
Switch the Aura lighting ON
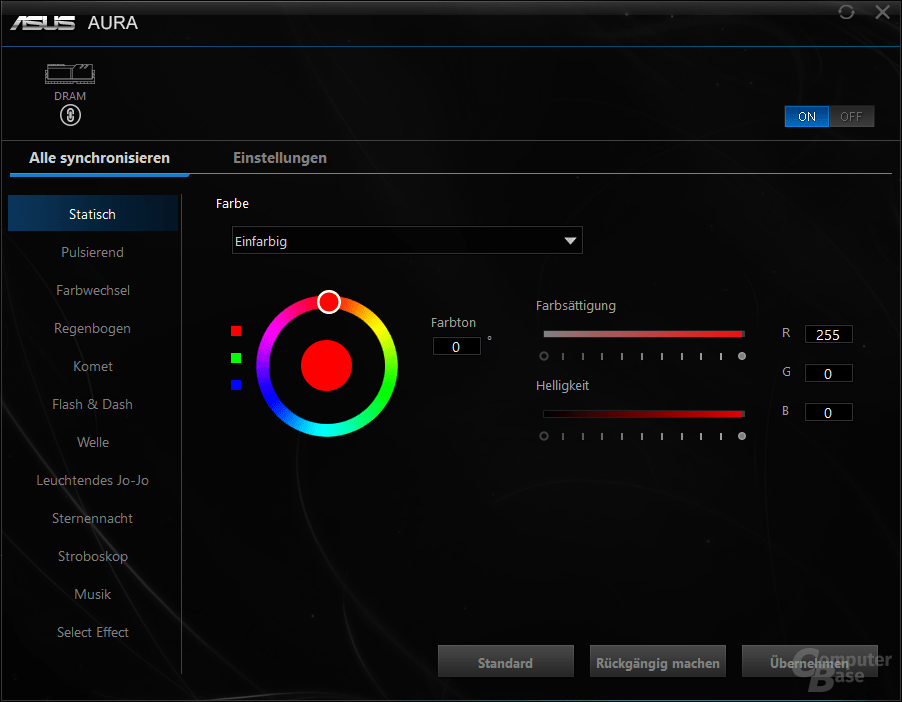coord(806,116)
